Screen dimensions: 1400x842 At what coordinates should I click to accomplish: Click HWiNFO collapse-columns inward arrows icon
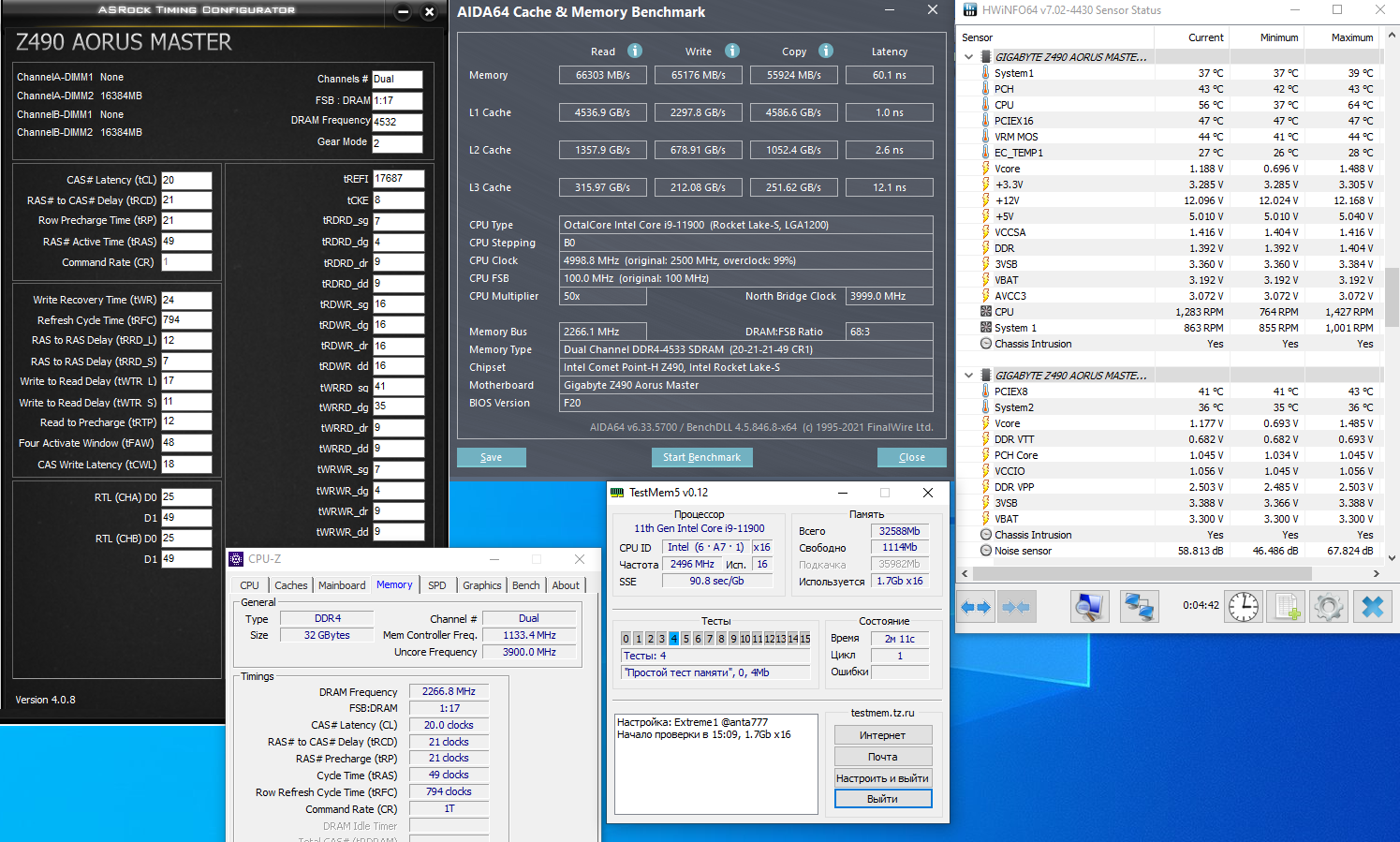tap(1016, 607)
